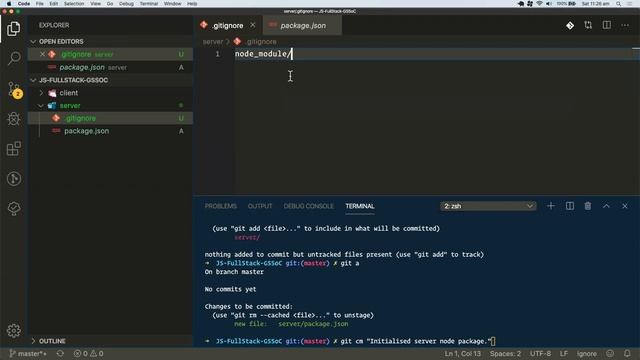Collapse the server folder
The image size is (640, 360).
41,106
